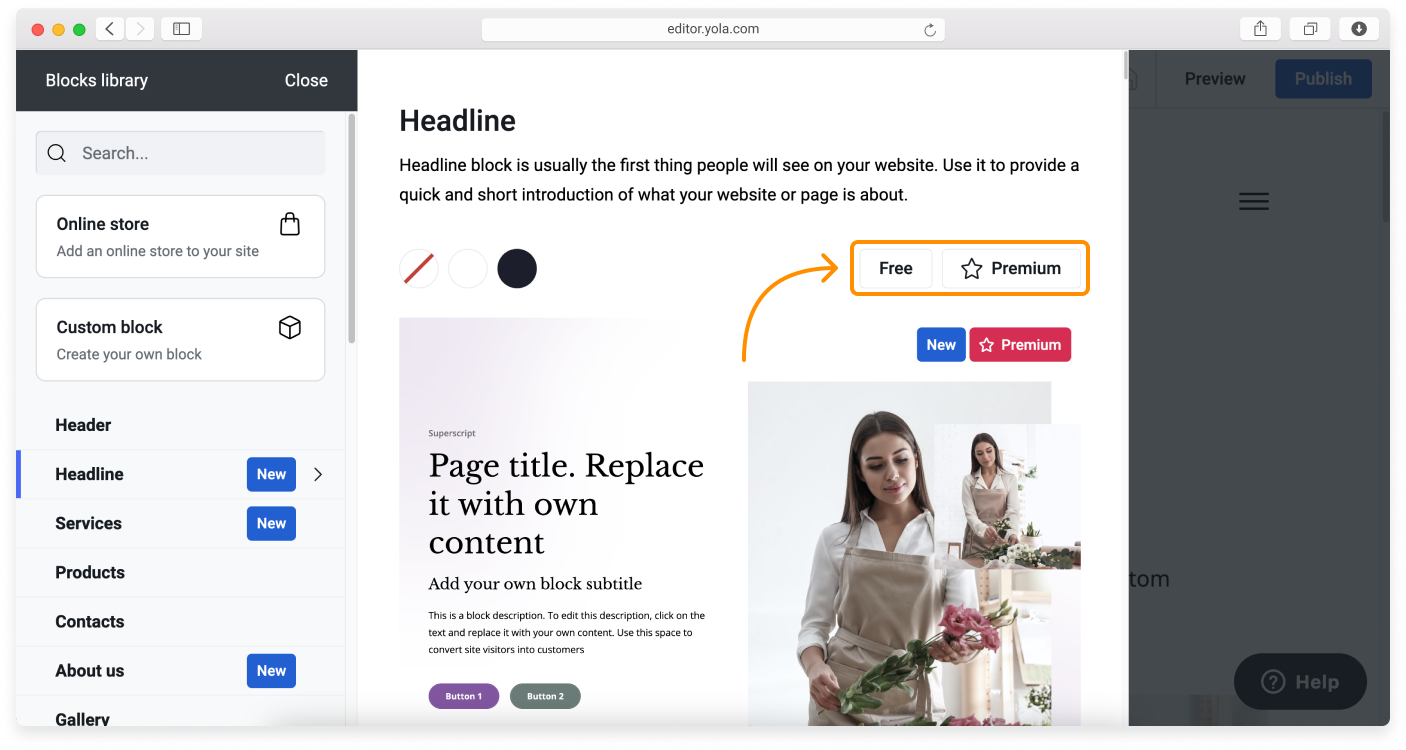Click the Publish button
Screen dimensions: 1406x750
tap(1322, 79)
